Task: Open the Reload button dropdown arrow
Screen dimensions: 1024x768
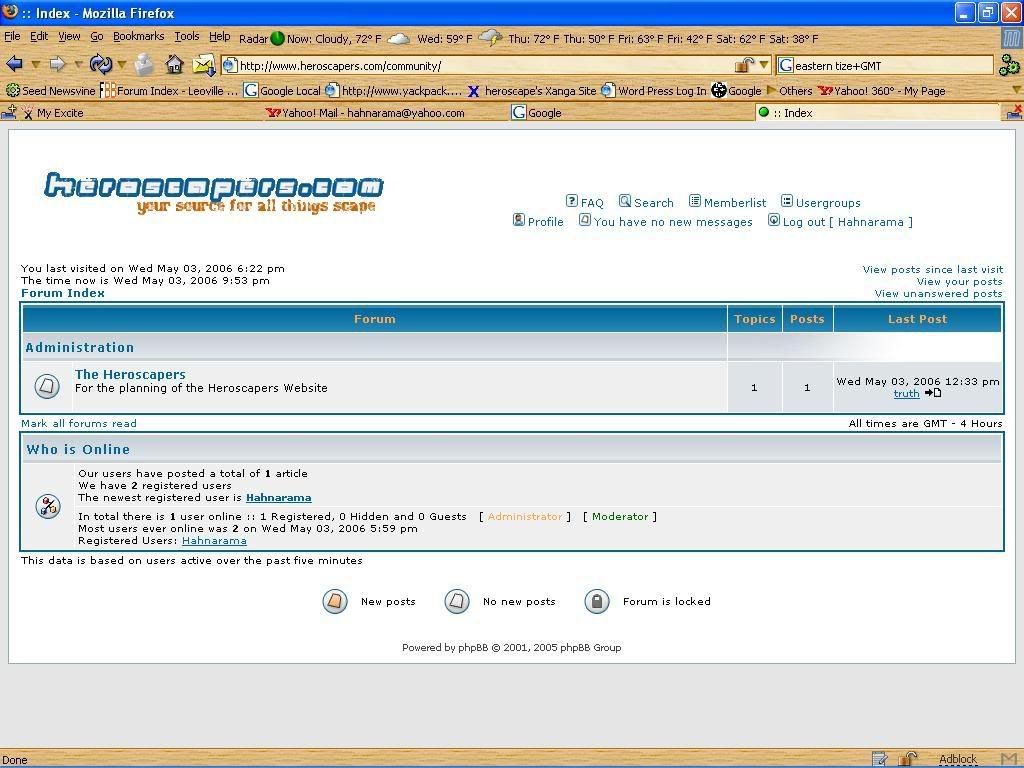Action: pos(122,66)
